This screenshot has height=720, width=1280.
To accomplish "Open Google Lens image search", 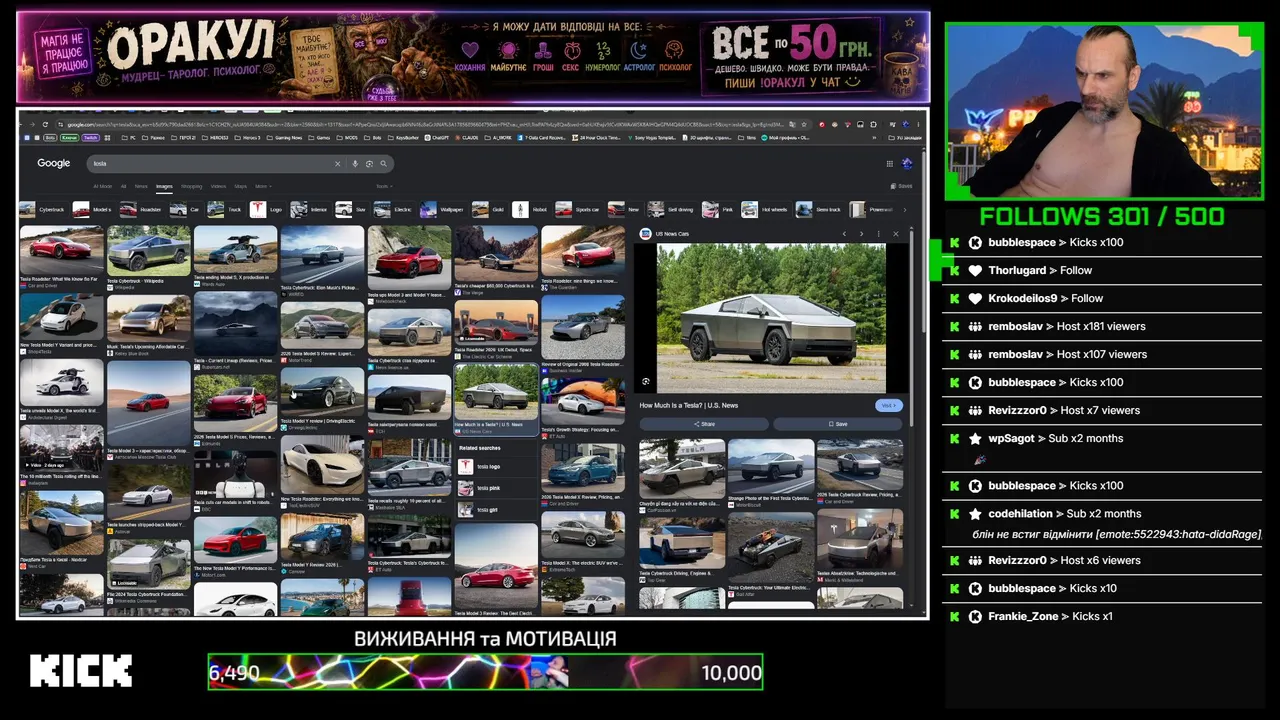I will (369, 163).
